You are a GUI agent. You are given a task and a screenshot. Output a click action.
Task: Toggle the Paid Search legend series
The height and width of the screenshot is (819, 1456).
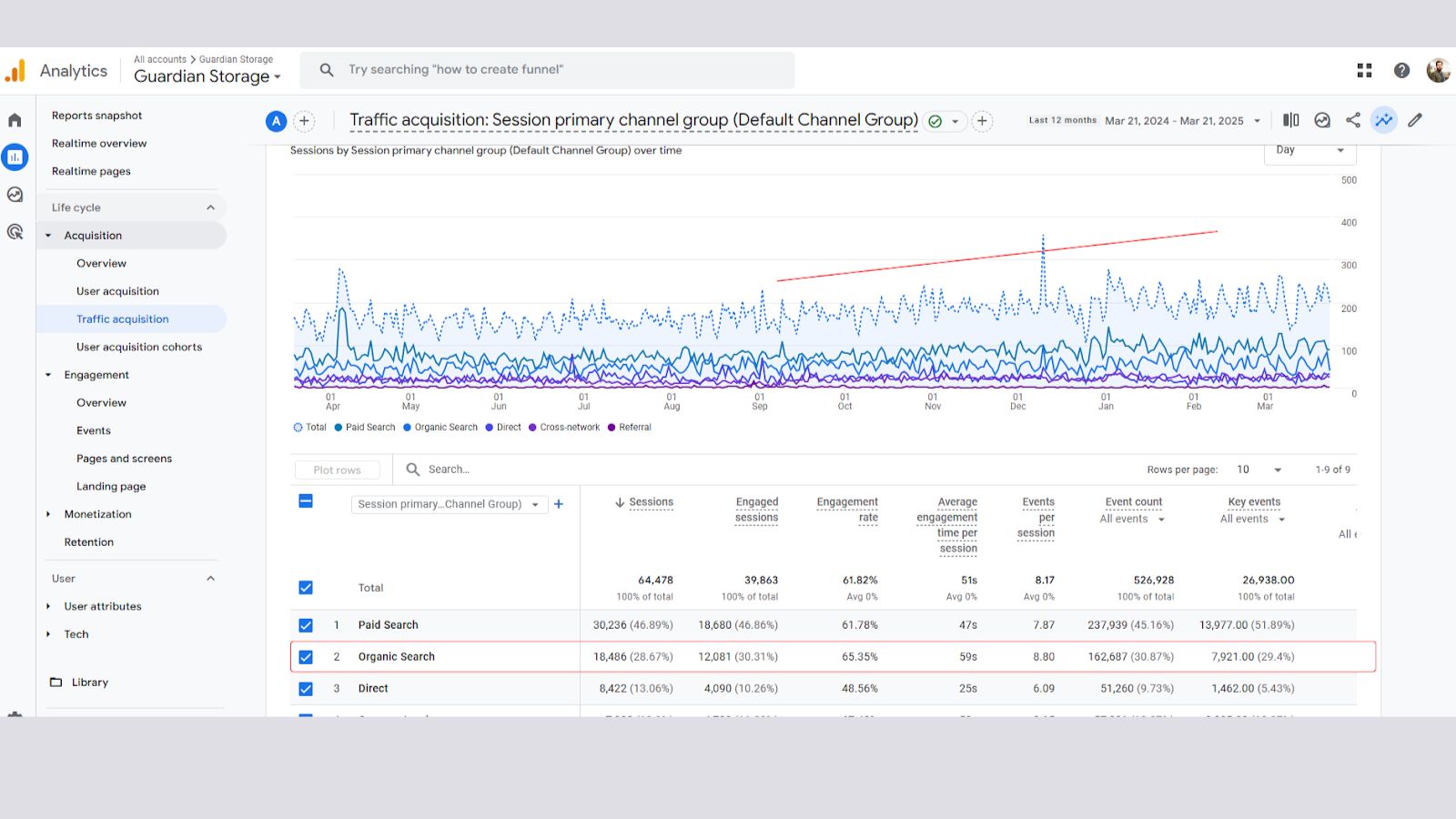(x=365, y=428)
